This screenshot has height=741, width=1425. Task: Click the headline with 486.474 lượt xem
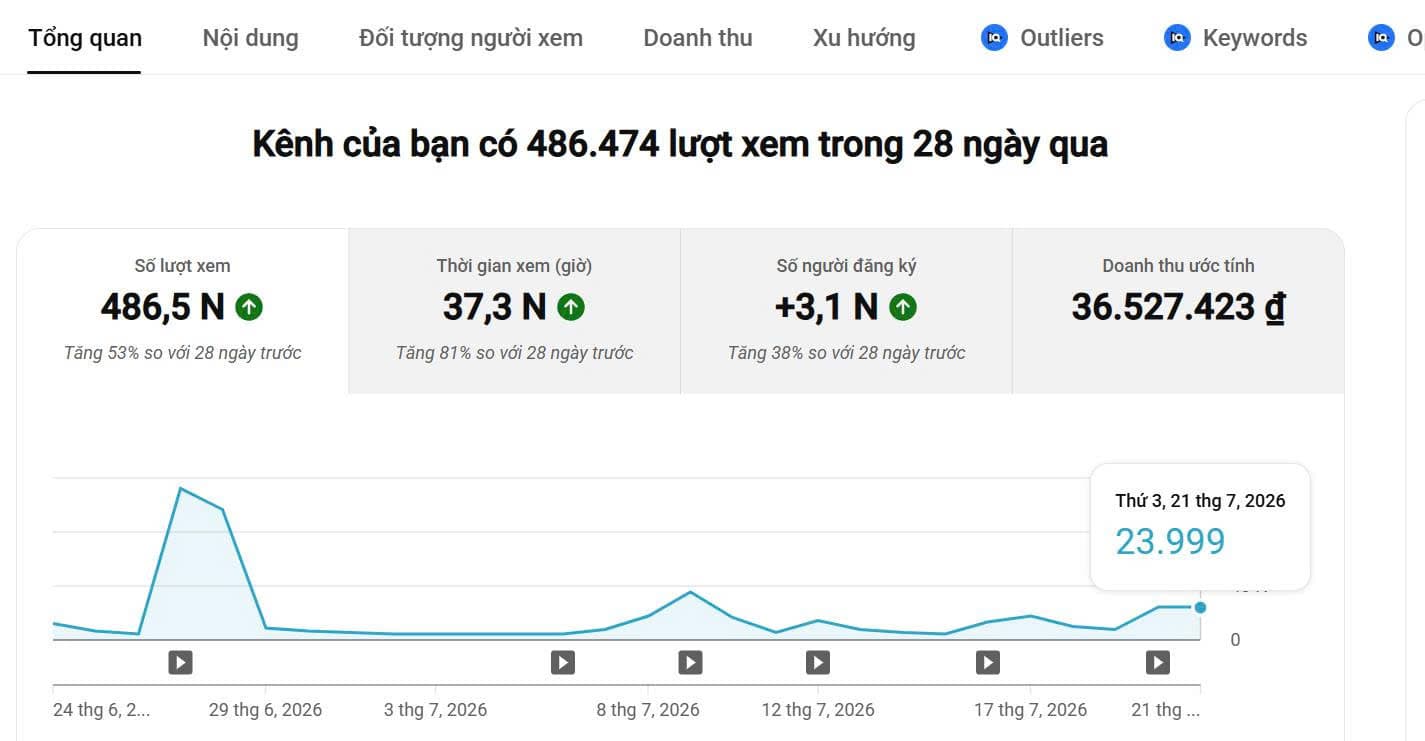(680, 144)
